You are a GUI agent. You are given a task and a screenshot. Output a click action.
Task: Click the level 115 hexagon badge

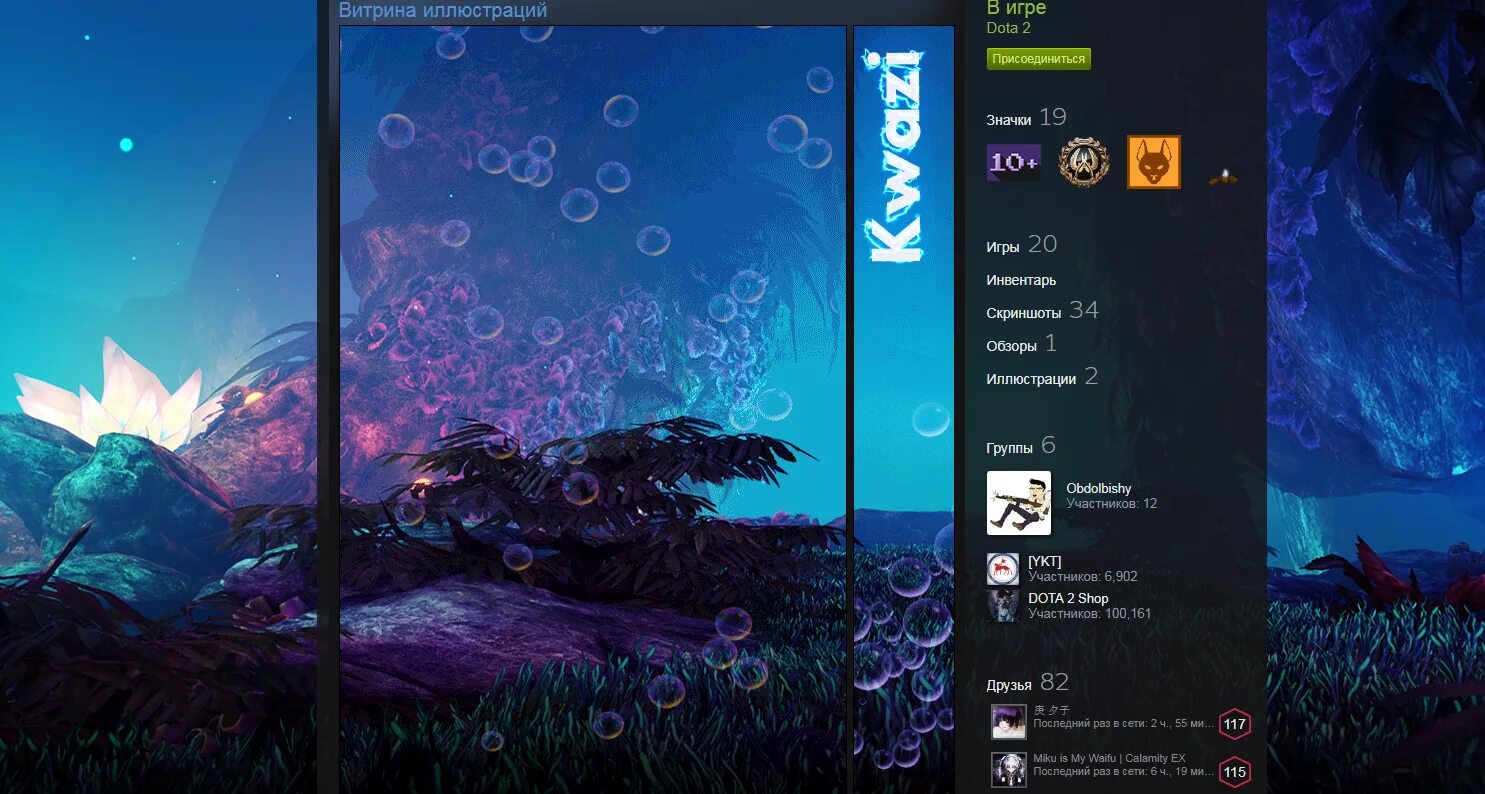[x=1235, y=772]
